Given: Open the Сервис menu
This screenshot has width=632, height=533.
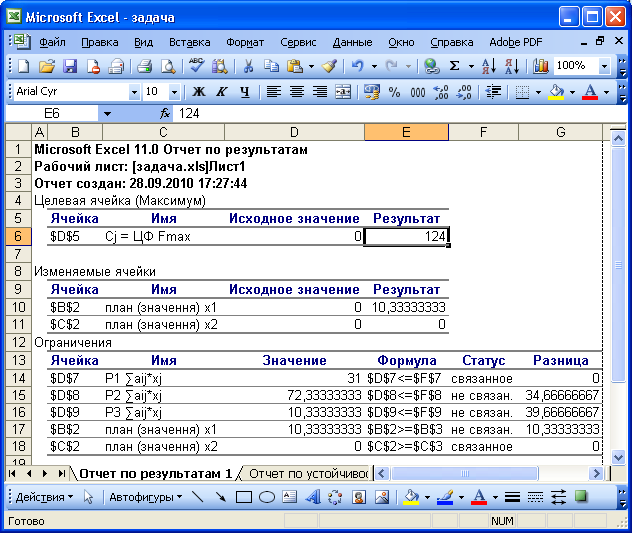Looking at the screenshot, I should coord(298,42).
